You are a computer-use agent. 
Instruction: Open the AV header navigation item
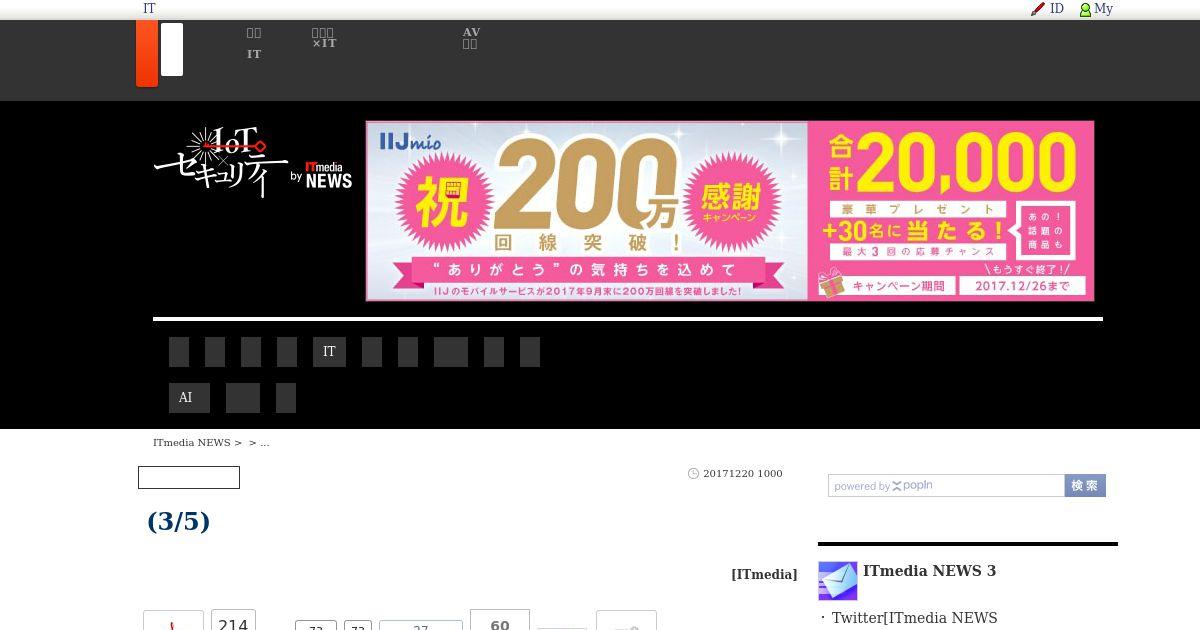point(471,38)
